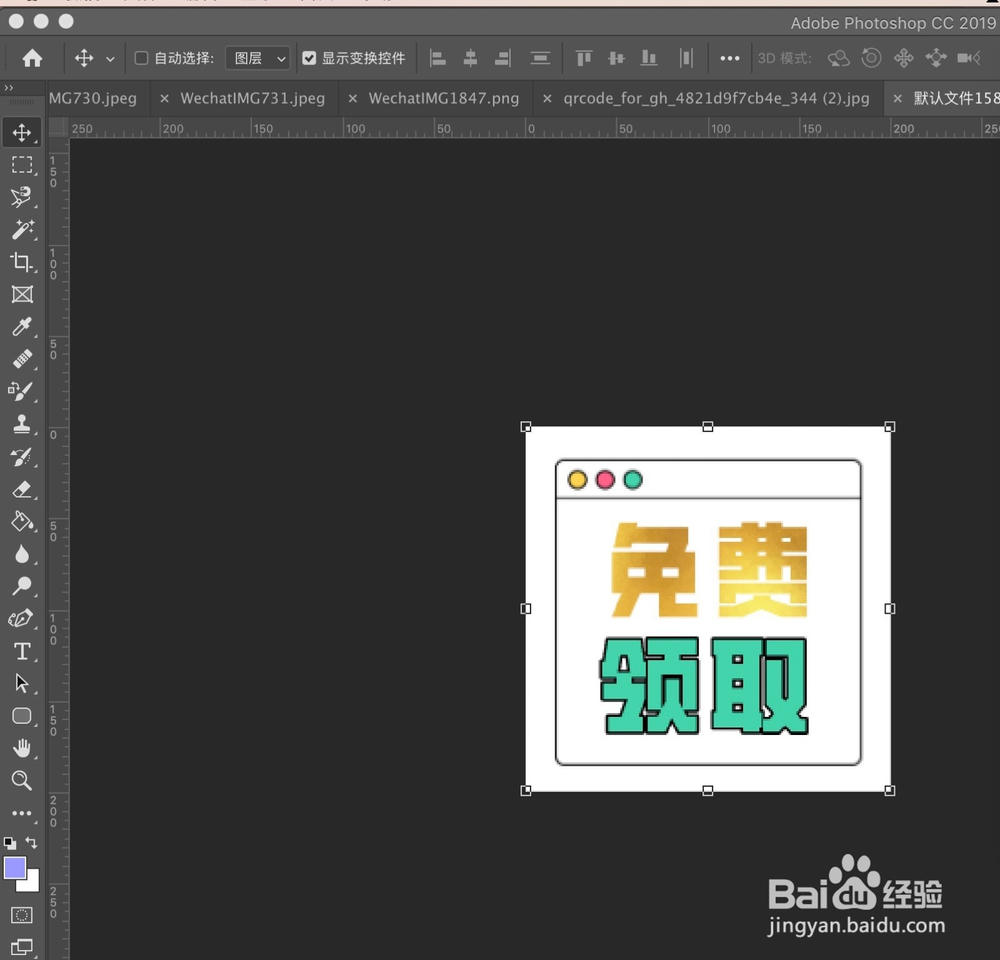Enable the 自动选择 checkbox
Screen dimensions: 1000x960
pyautogui.click(x=142, y=58)
